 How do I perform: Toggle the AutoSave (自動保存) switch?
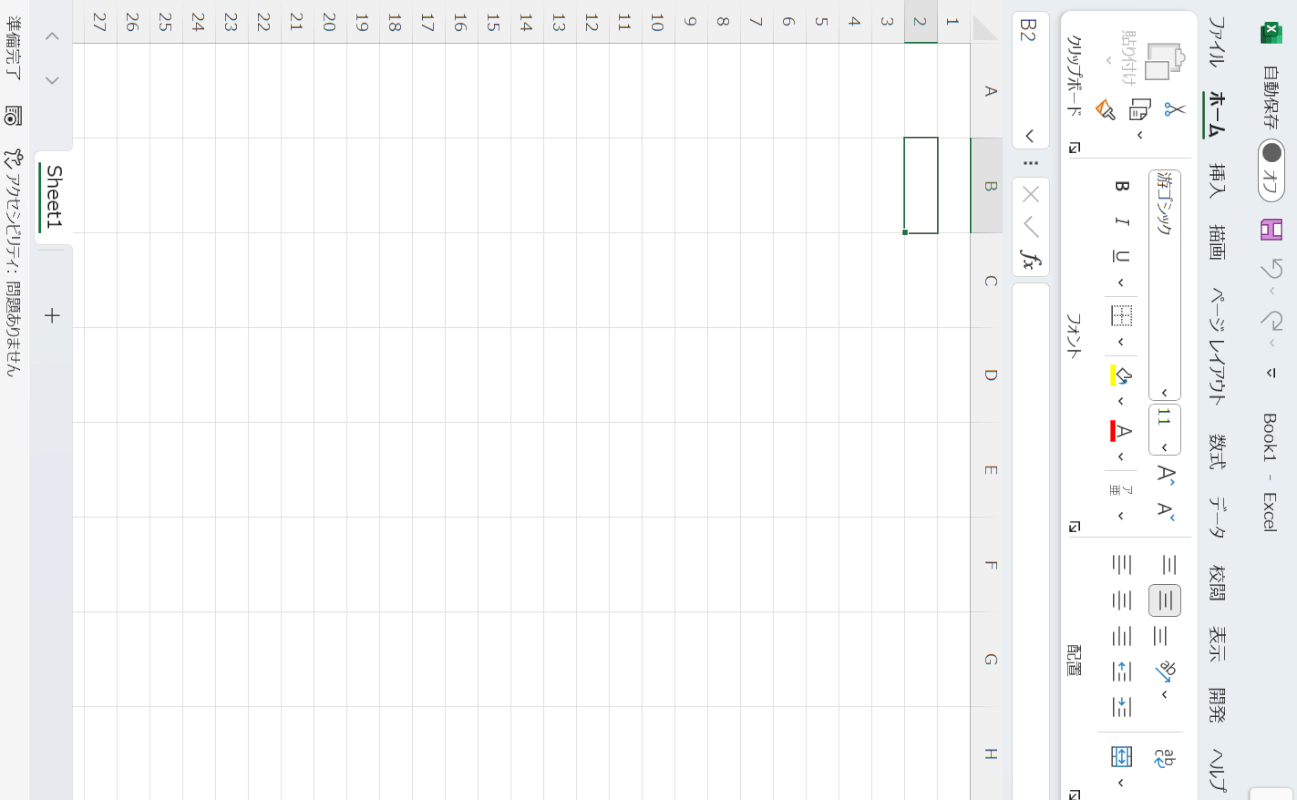pos(1271,168)
